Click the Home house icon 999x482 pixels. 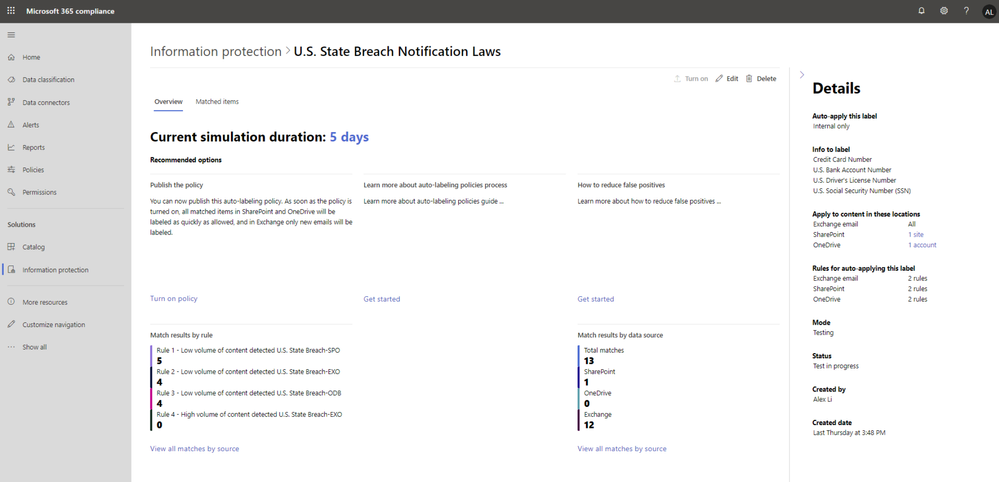(x=11, y=57)
